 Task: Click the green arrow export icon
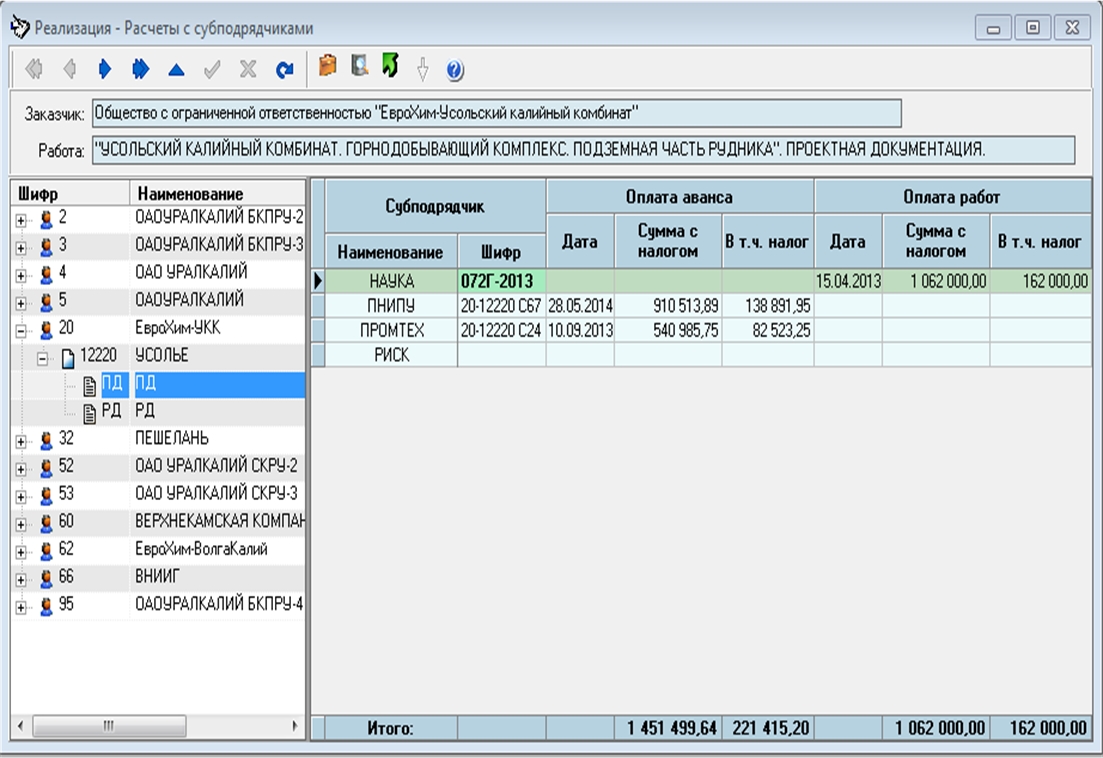(x=390, y=65)
